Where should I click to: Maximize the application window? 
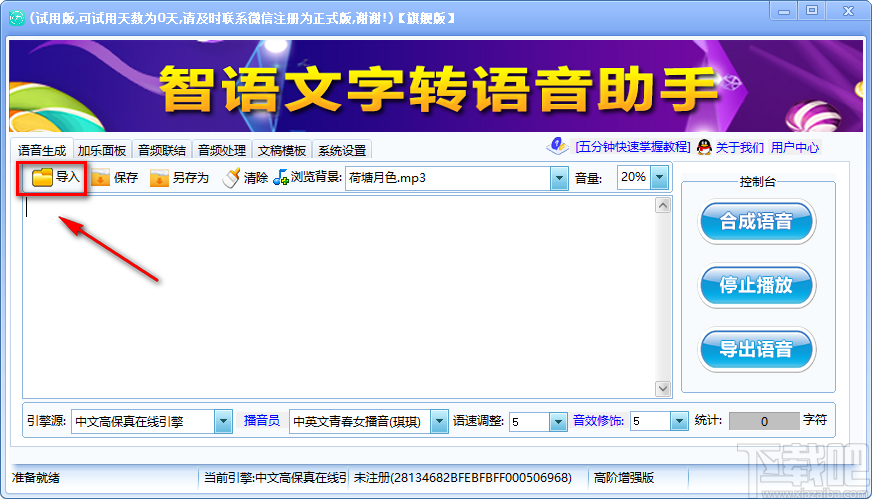812,11
